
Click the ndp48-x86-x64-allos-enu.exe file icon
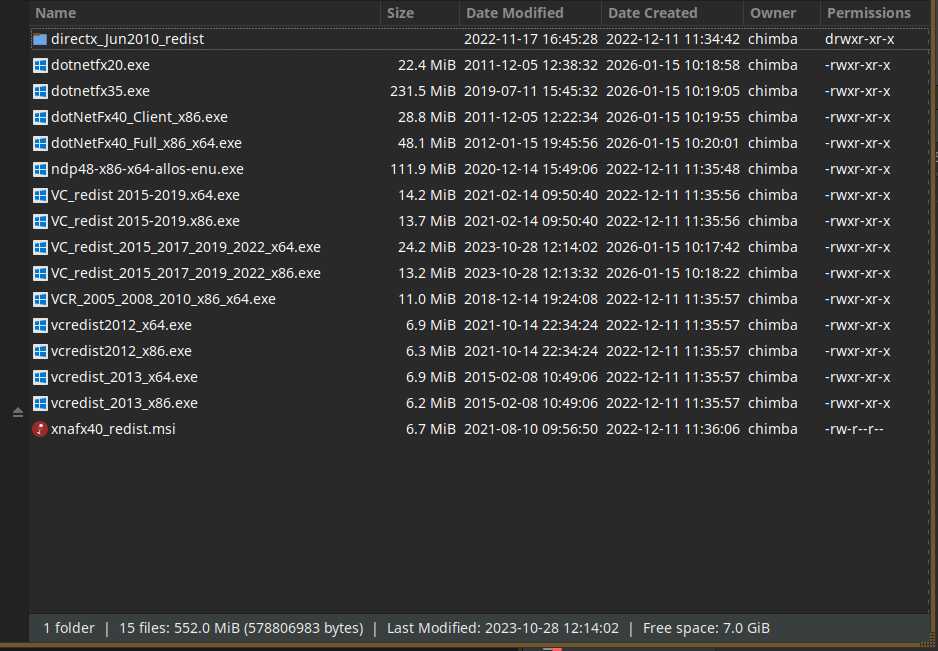40,169
